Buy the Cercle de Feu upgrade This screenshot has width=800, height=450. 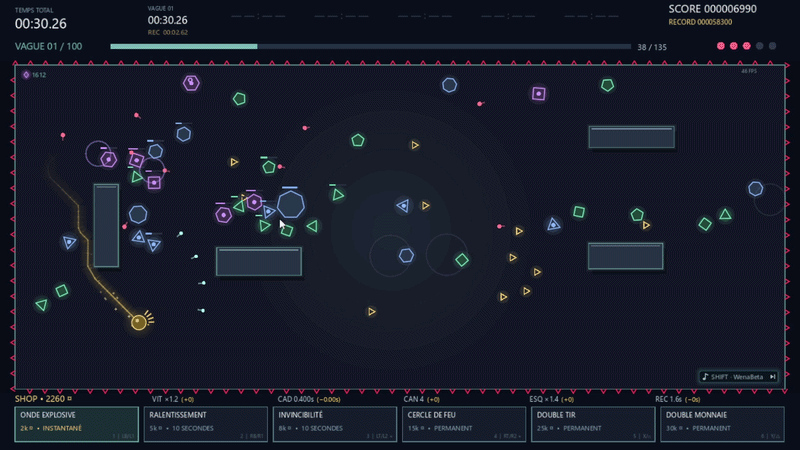[464, 424]
